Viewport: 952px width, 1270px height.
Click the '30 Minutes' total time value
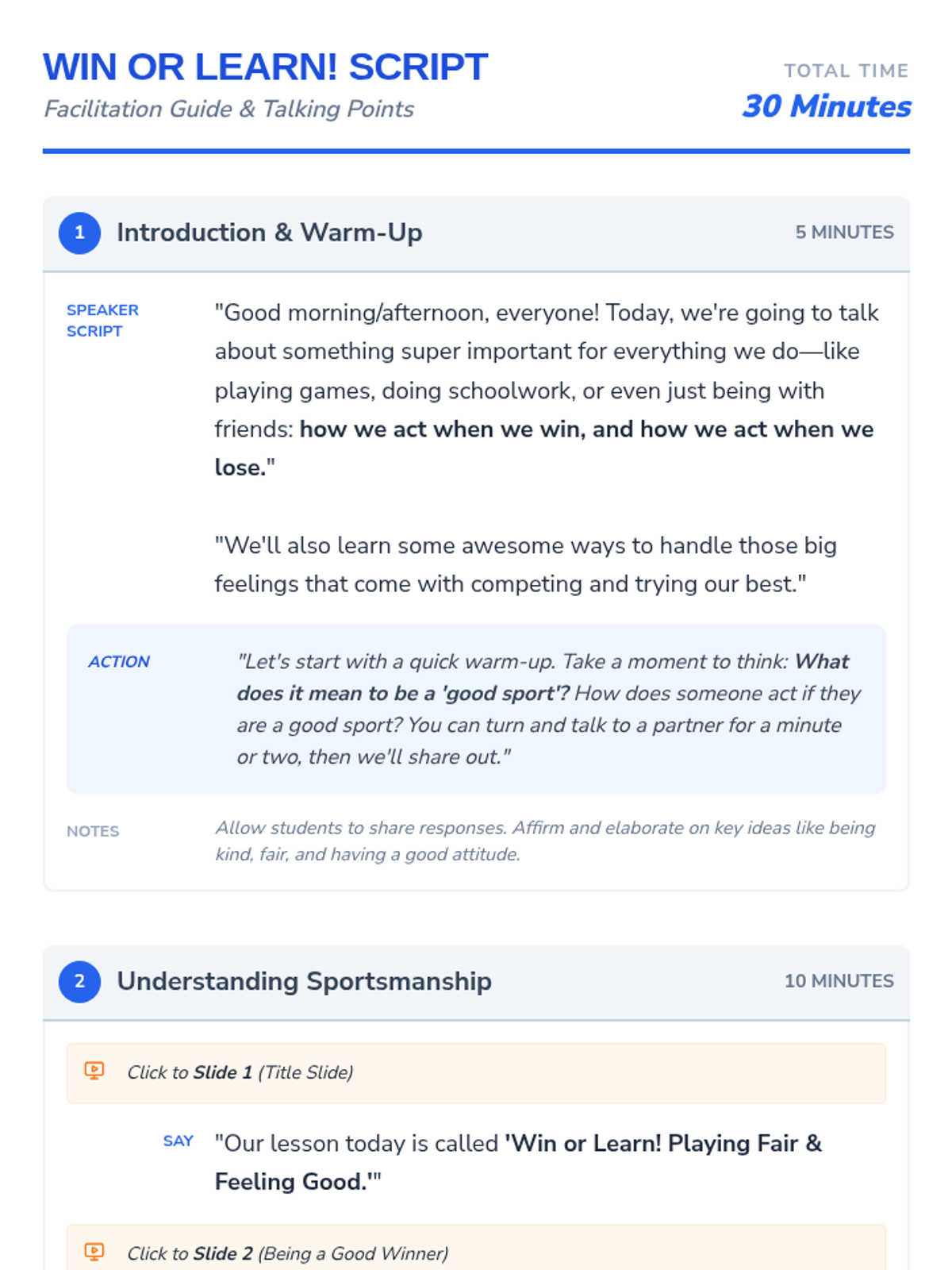point(826,106)
